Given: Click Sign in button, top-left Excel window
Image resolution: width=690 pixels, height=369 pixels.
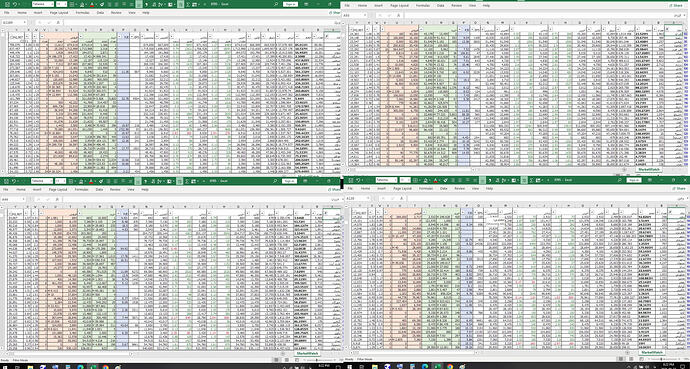Looking at the screenshot, I should click(x=290, y=4).
